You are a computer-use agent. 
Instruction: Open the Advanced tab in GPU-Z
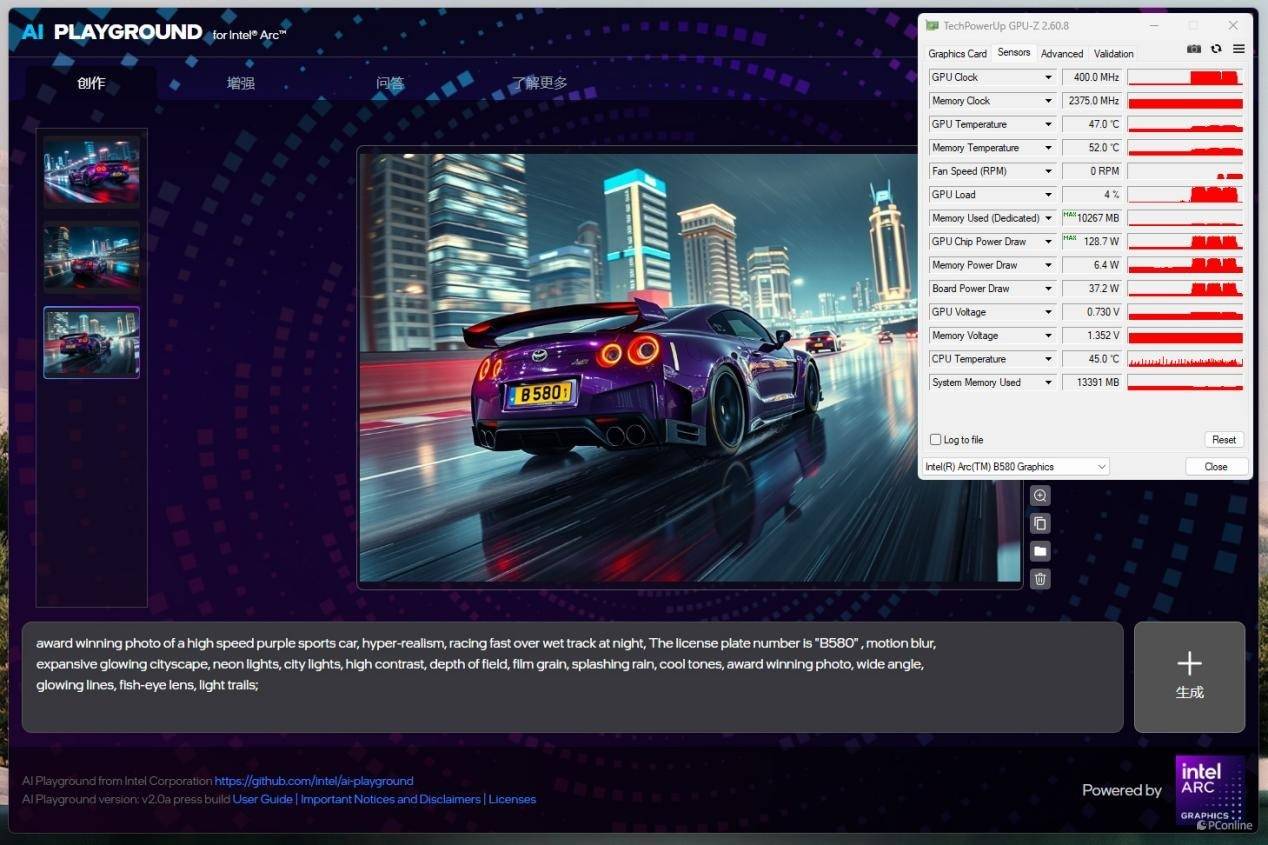(x=1061, y=54)
